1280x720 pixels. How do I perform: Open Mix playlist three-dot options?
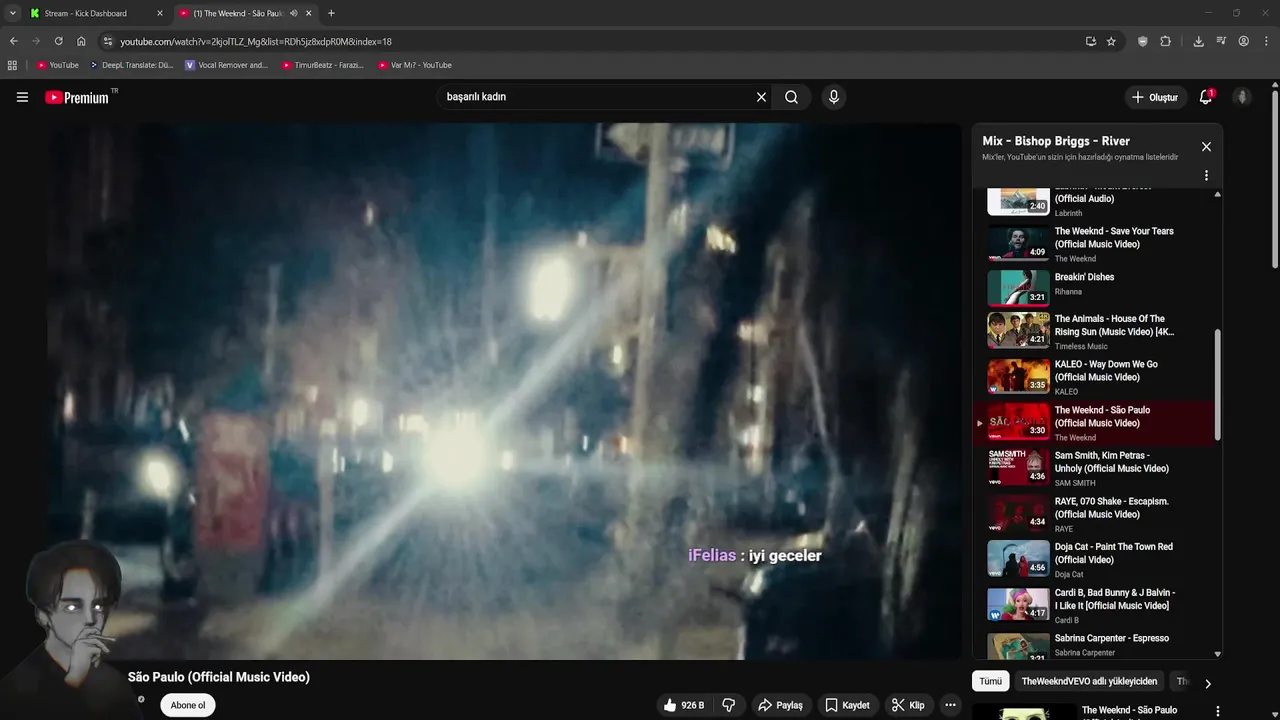1206,175
